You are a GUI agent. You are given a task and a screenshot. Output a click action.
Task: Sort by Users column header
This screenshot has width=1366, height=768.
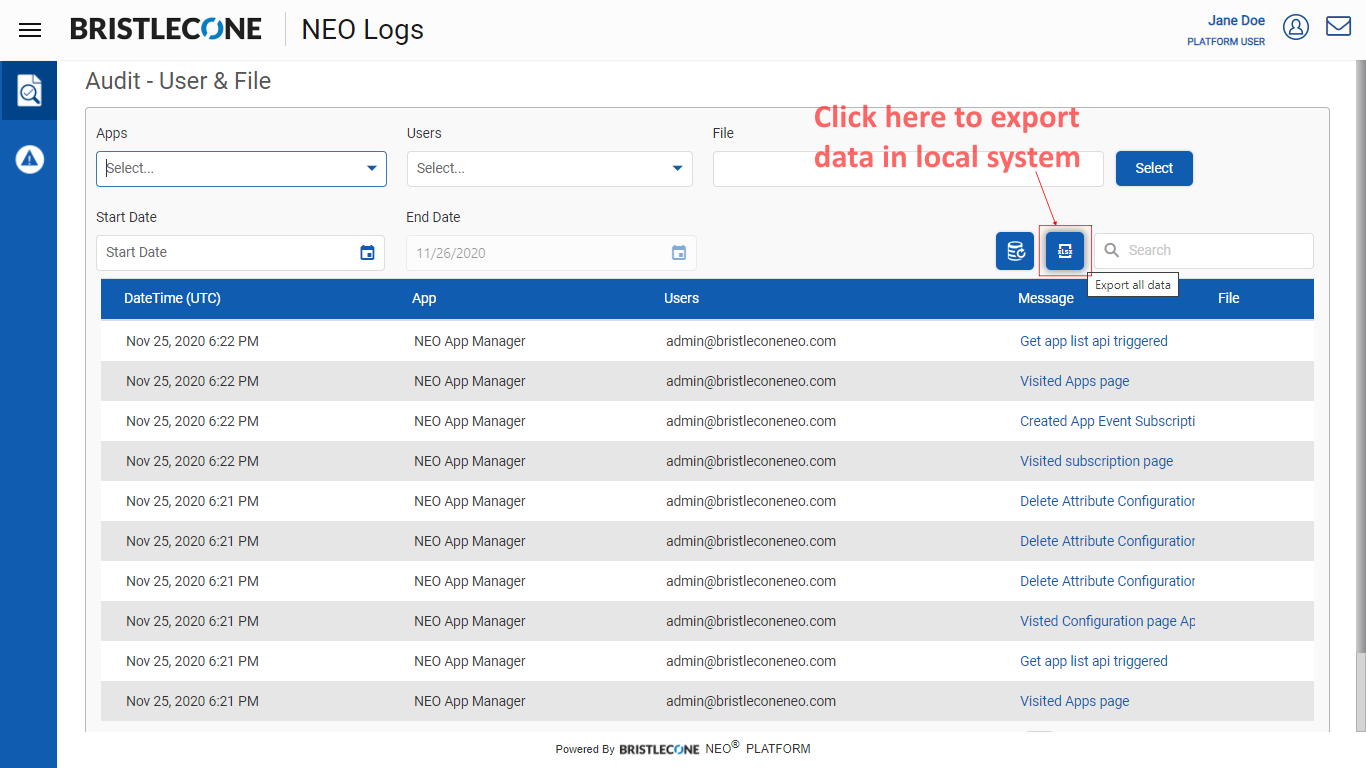(x=681, y=298)
